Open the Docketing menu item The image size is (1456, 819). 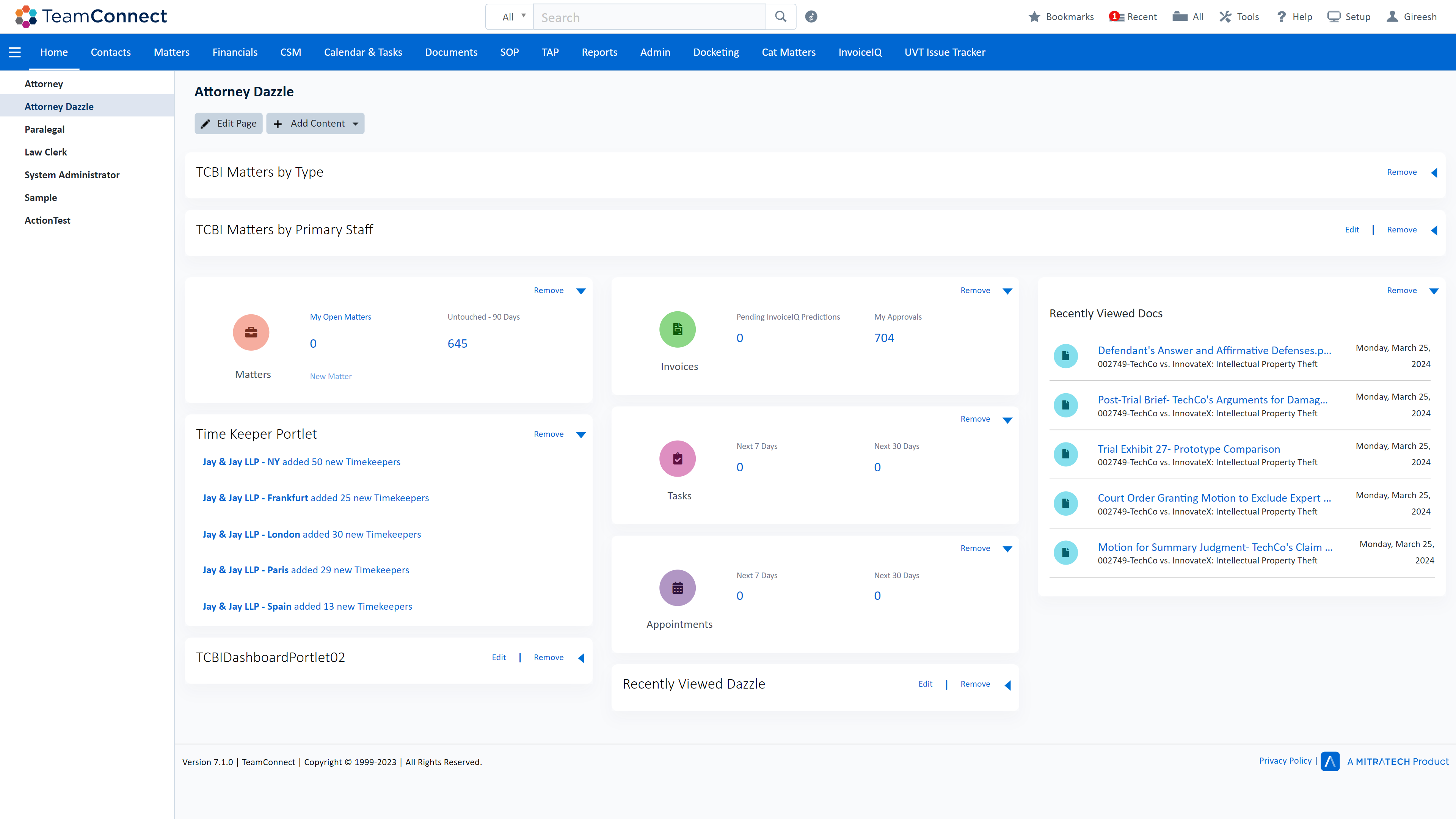click(715, 52)
